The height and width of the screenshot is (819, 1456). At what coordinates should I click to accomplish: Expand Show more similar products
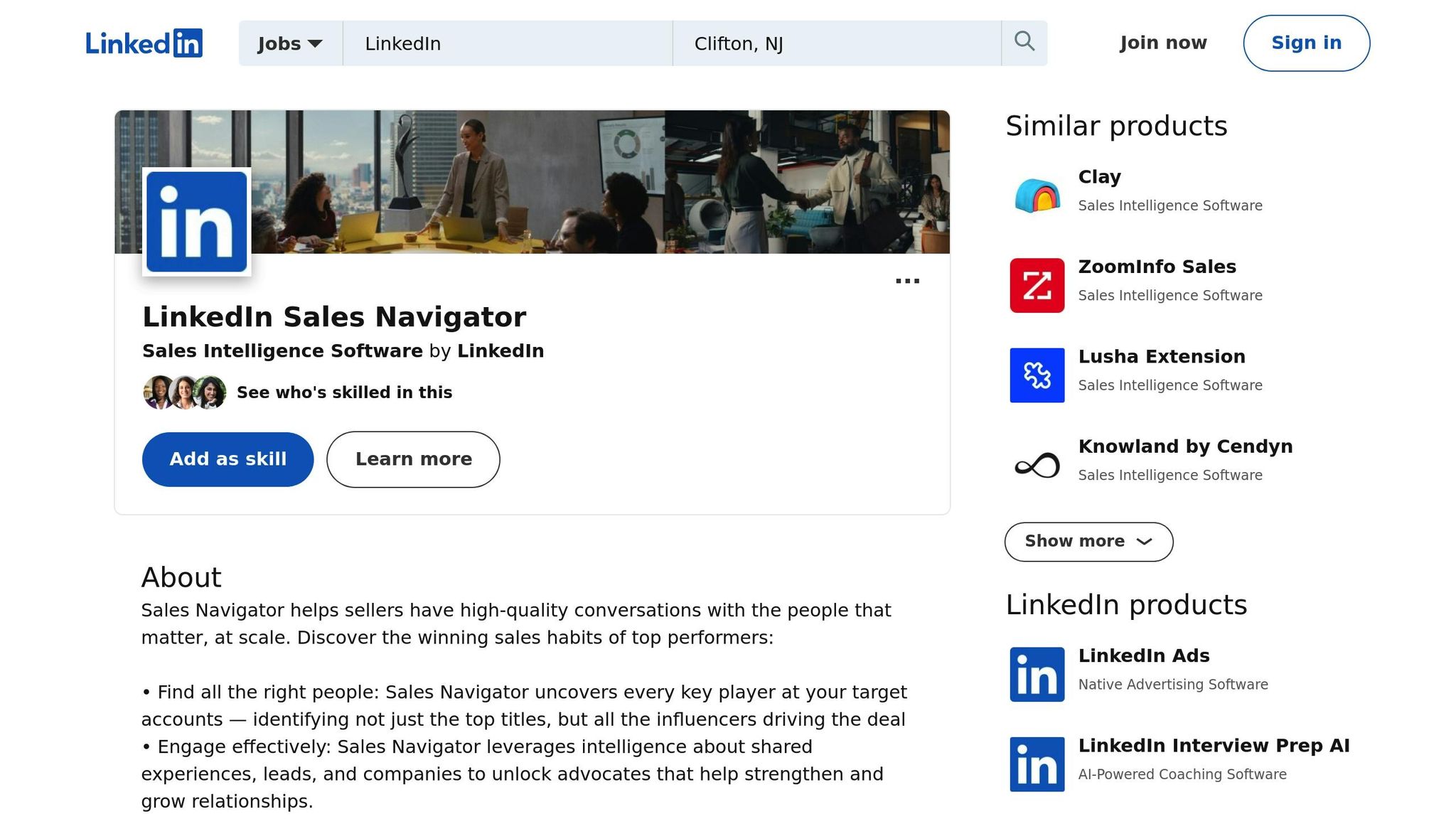(x=1088, y=541)
